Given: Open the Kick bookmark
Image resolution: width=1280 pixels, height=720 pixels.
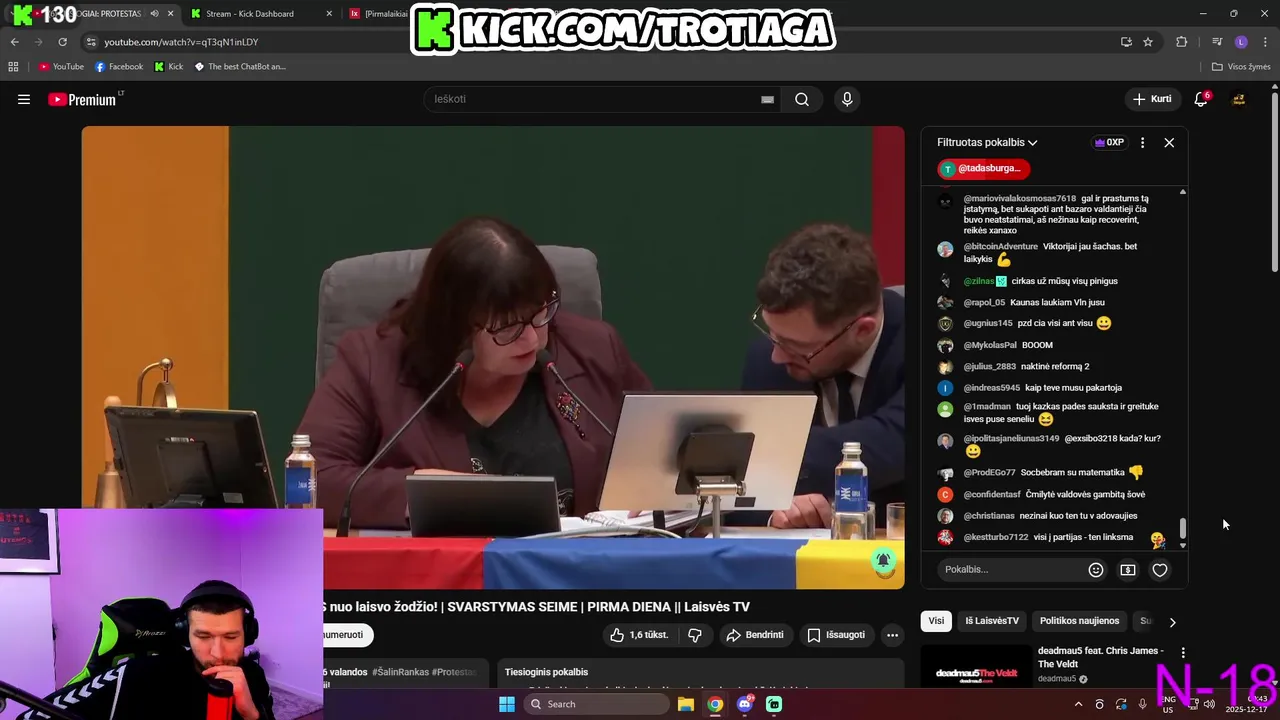Looking at the screenshot, I should (x=169, y=67).
